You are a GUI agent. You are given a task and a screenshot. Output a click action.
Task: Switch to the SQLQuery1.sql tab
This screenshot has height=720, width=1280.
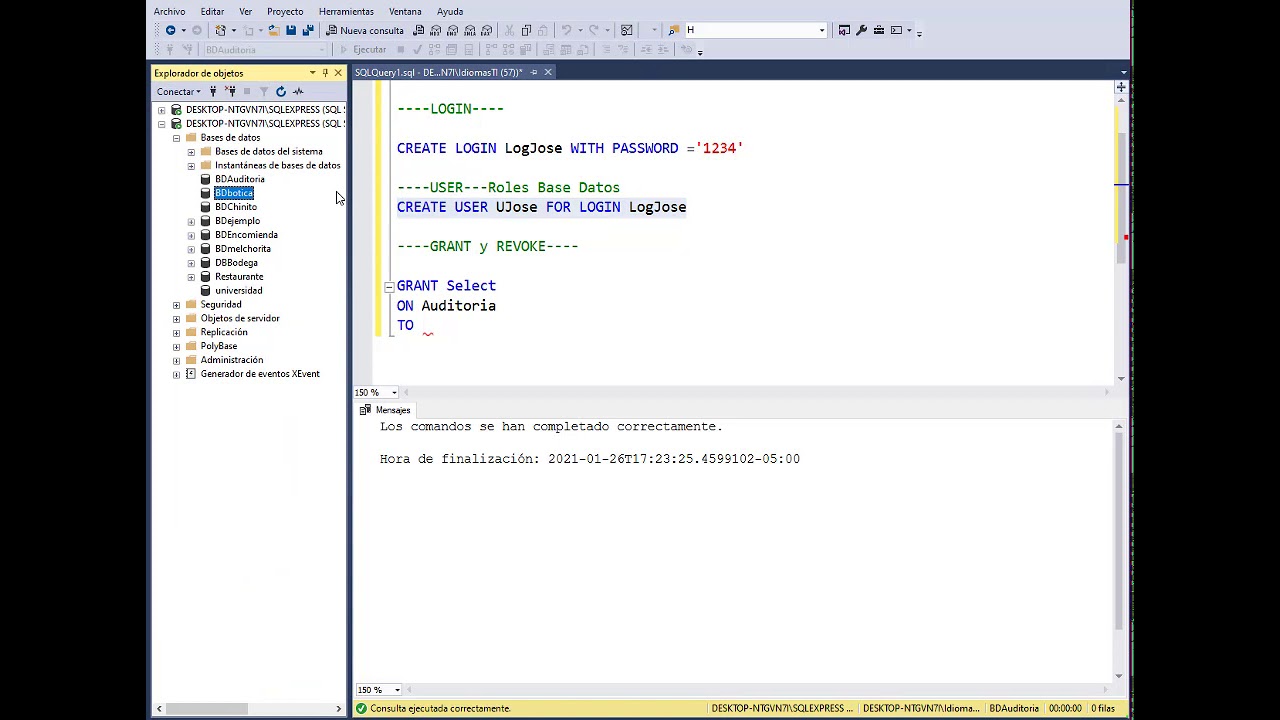439,72
